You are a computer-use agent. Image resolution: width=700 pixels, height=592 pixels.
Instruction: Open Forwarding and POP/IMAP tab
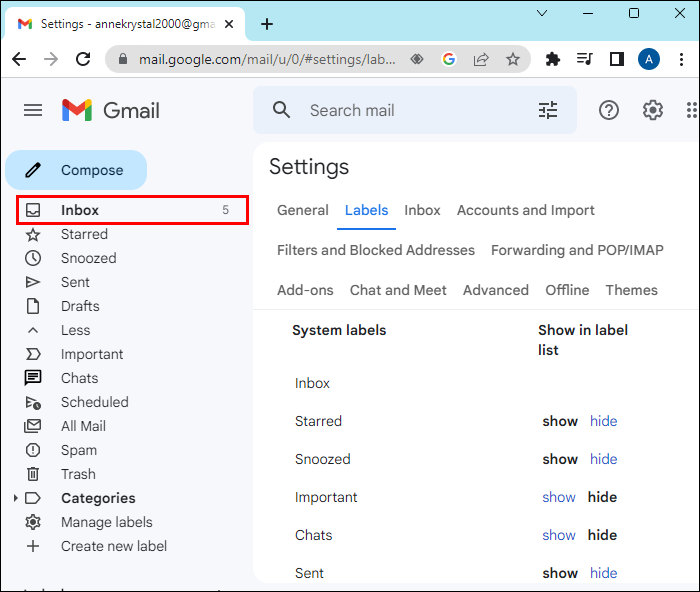point(577,250)
